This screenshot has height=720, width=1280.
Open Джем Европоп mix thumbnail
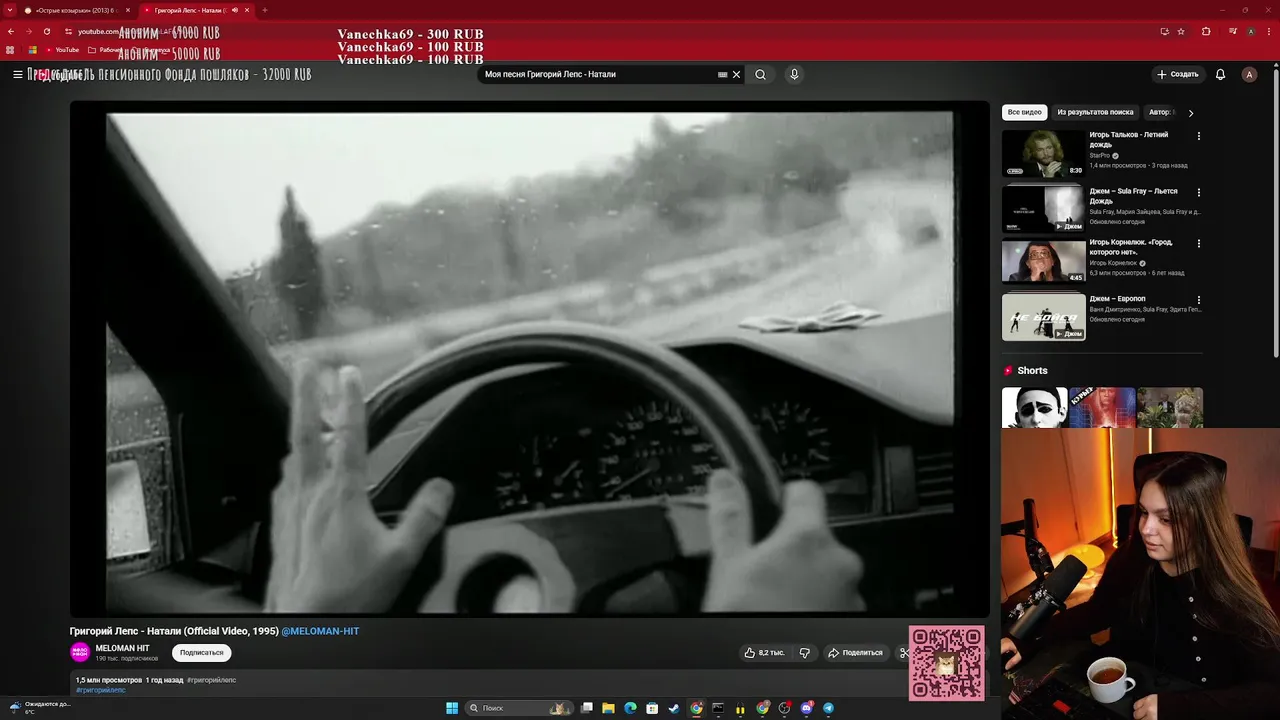pyautogui.click(x=1043, y=317)
